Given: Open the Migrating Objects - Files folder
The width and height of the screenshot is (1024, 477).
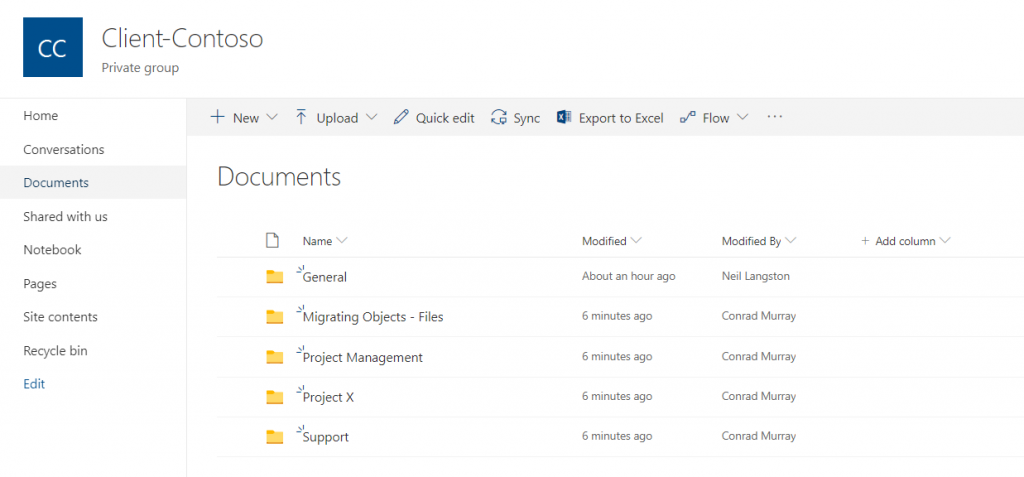Looking at the screenshot, I should (x=373, y=317).
